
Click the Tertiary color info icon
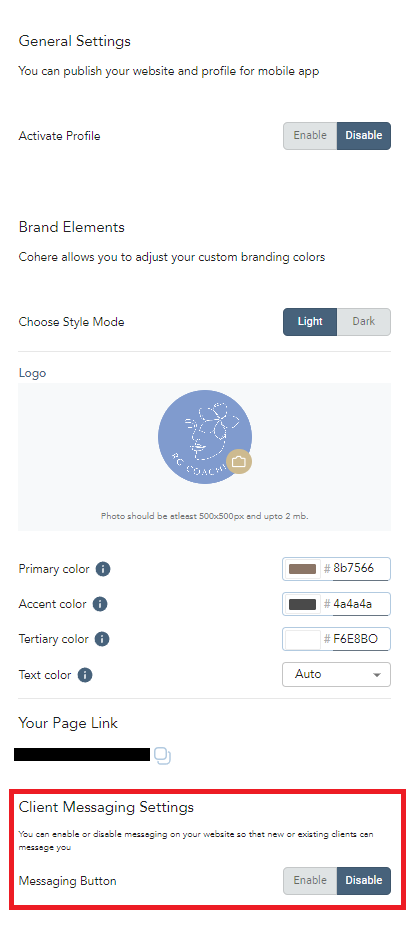point(102,639)
